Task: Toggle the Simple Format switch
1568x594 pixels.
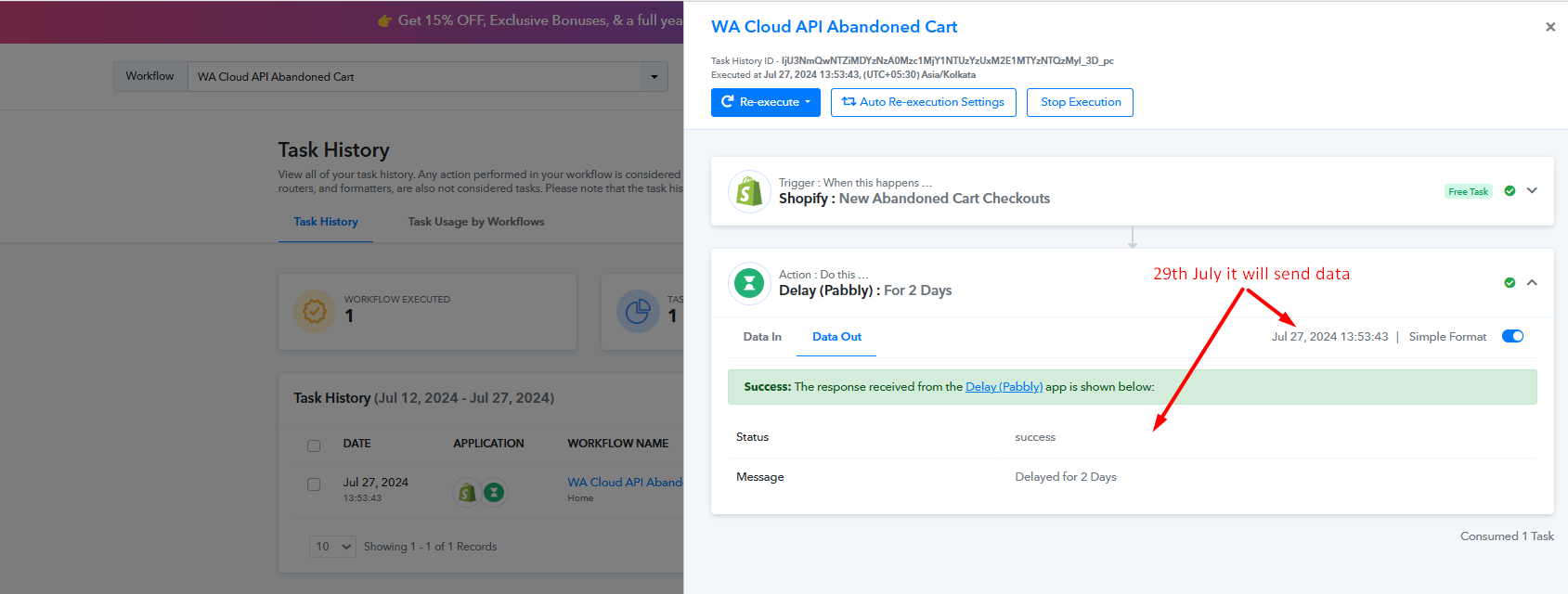Action: (x=1513, y=337)
